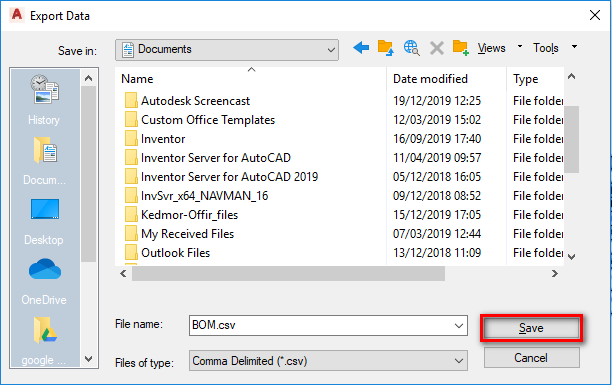
Task: Open the Files of type dropdown
Action: 328,361
